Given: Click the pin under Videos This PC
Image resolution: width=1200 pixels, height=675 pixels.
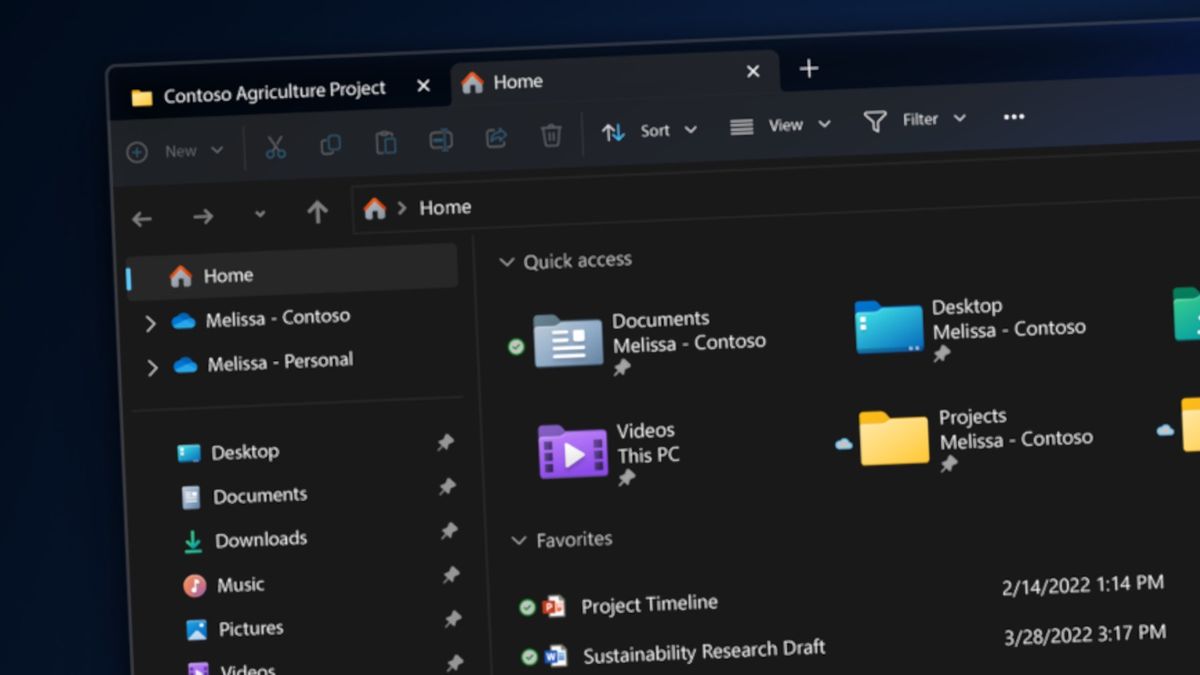Looking at the screenshot, I should pyautogui.click(x=627, y=478).
